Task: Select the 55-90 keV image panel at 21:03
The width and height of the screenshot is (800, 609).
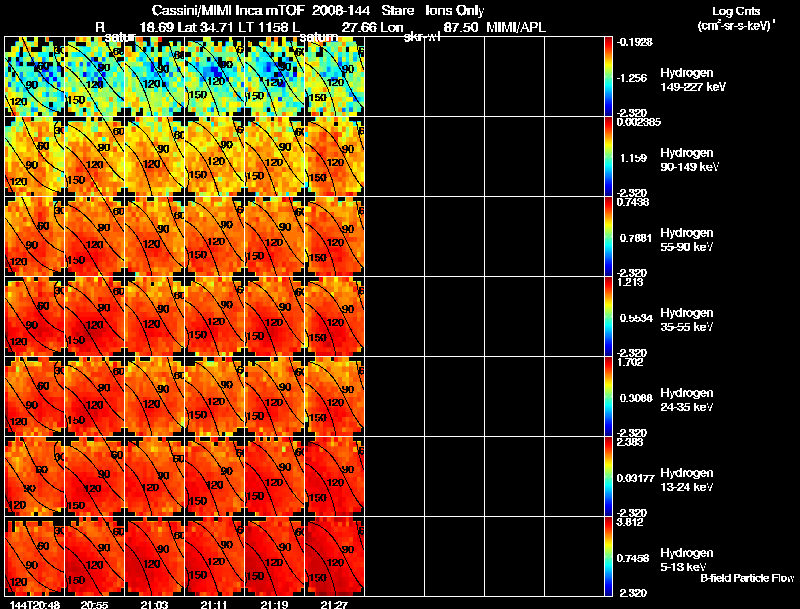Action: (x=155, y=237)
